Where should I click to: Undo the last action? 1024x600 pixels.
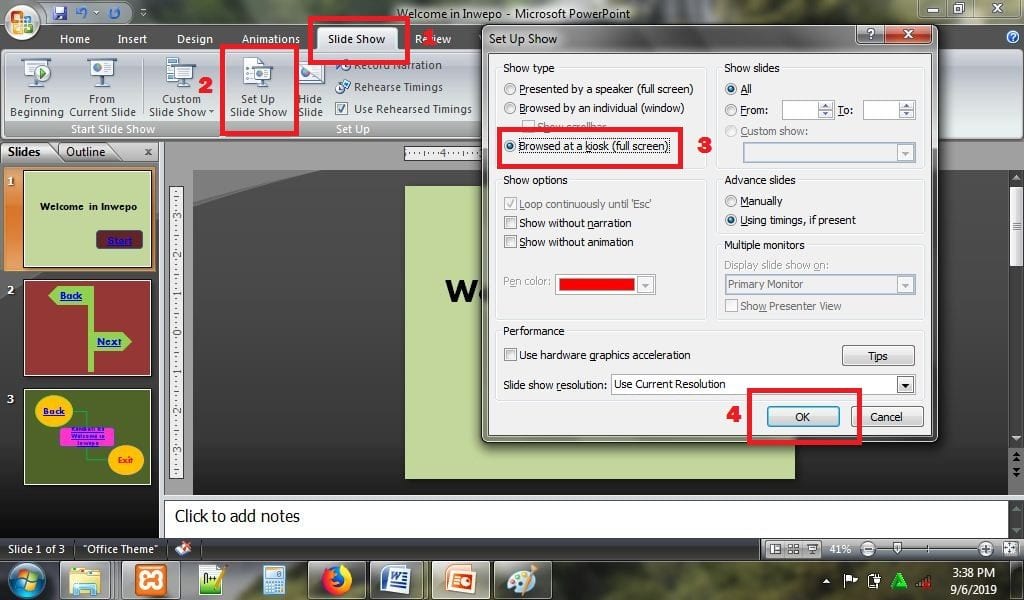(82, 12)
